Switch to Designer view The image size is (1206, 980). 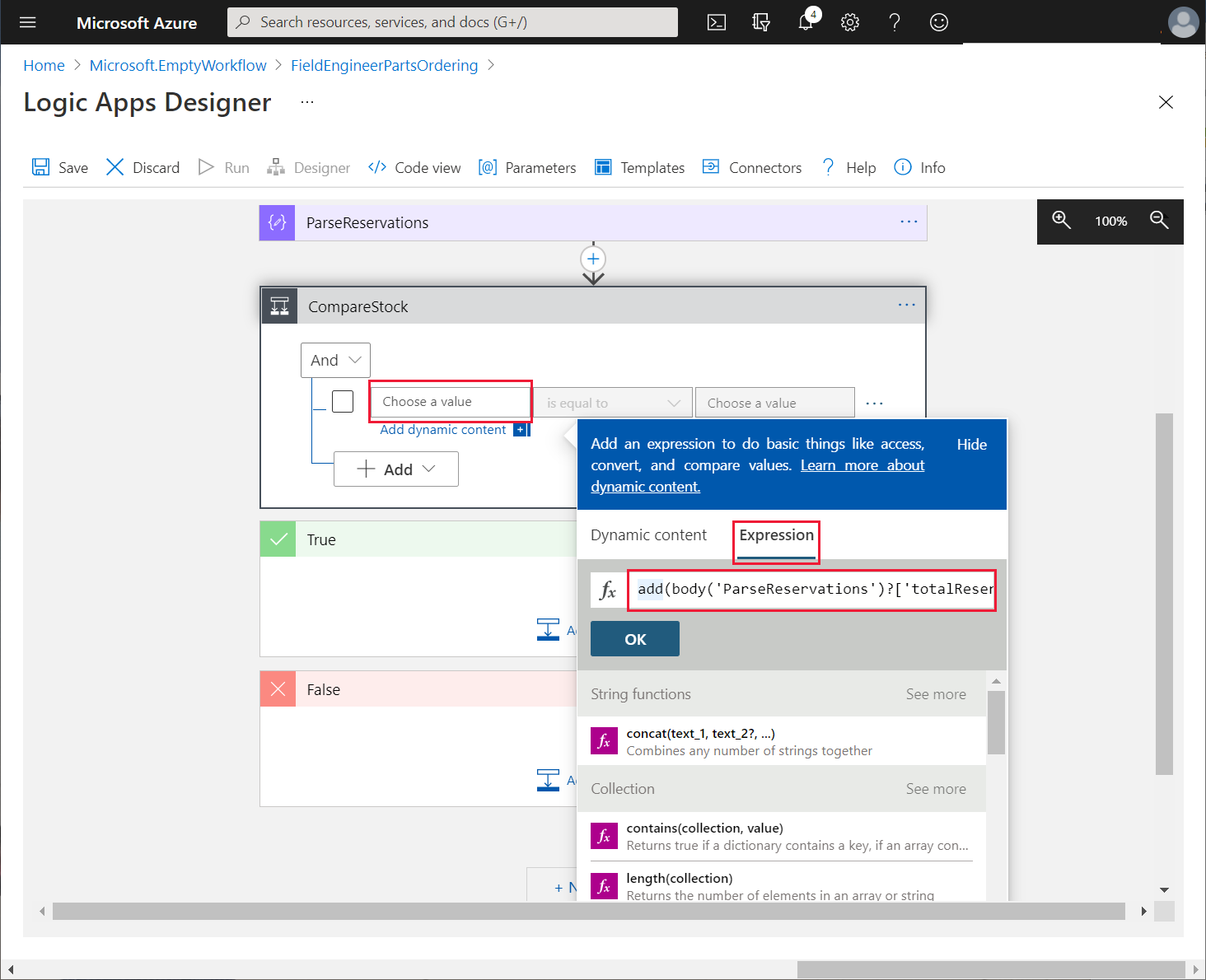[309, 167]
